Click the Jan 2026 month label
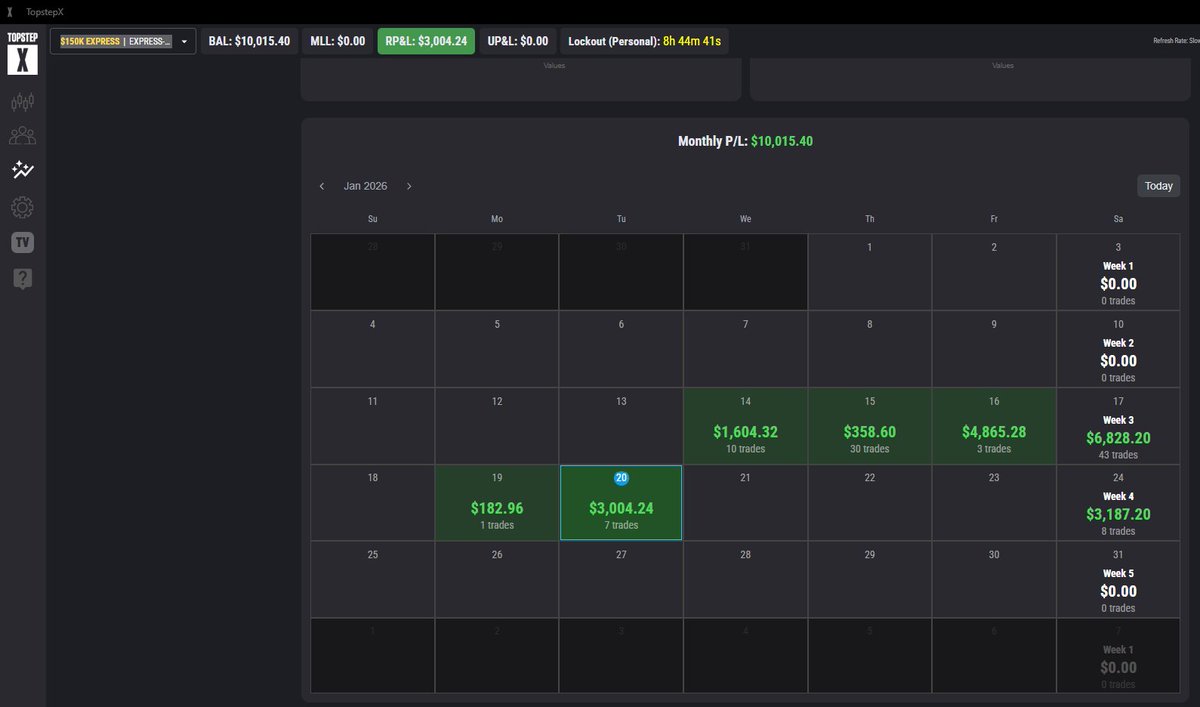Viewport: 1200px width, 707px height. click(x=365, y=186)
